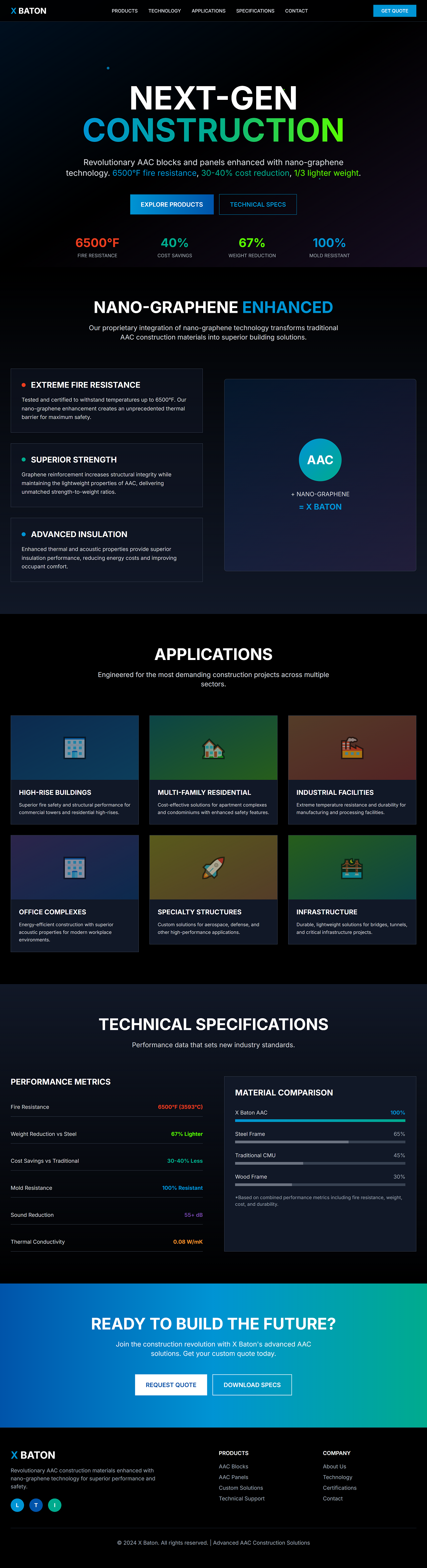Click the Wood Frame 30% progress bar
427x1568 pixels.
[320, 1184]
